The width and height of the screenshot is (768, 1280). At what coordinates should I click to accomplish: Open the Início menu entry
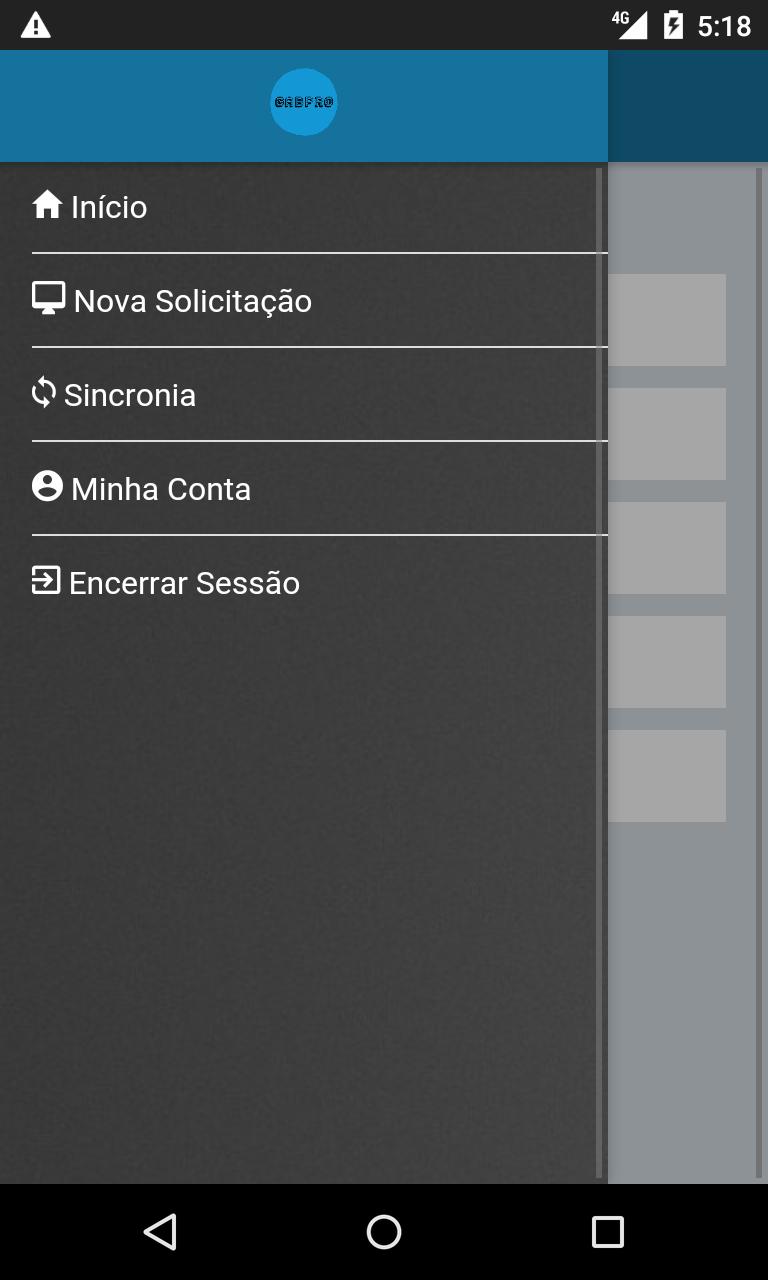tap(109, 207)
